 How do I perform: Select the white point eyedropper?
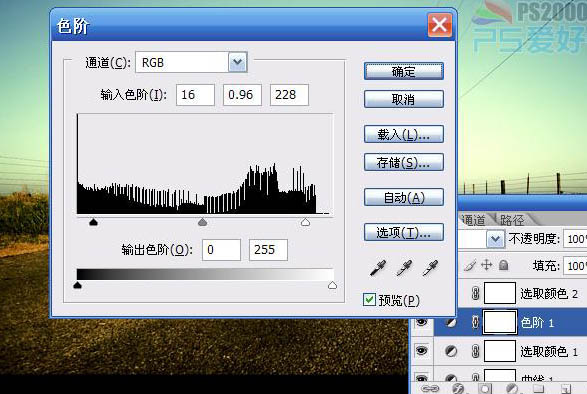coord(430,268)
